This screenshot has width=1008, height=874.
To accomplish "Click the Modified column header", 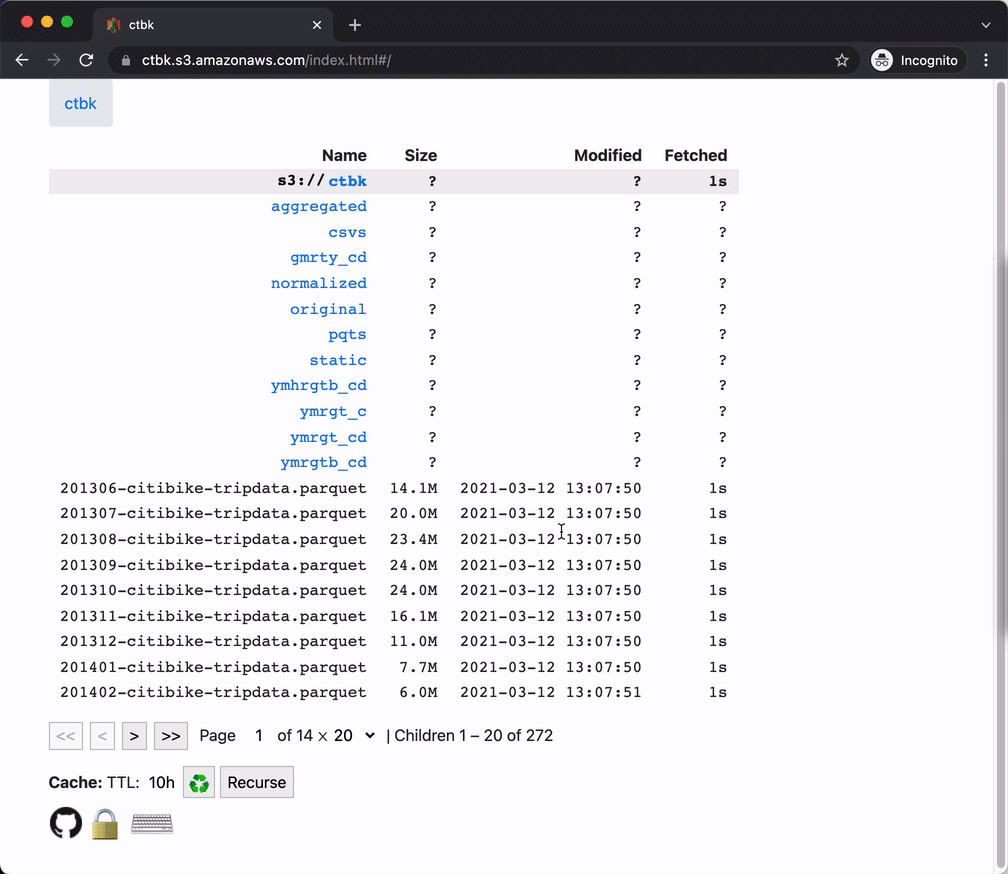I will [x=608, y=156].
